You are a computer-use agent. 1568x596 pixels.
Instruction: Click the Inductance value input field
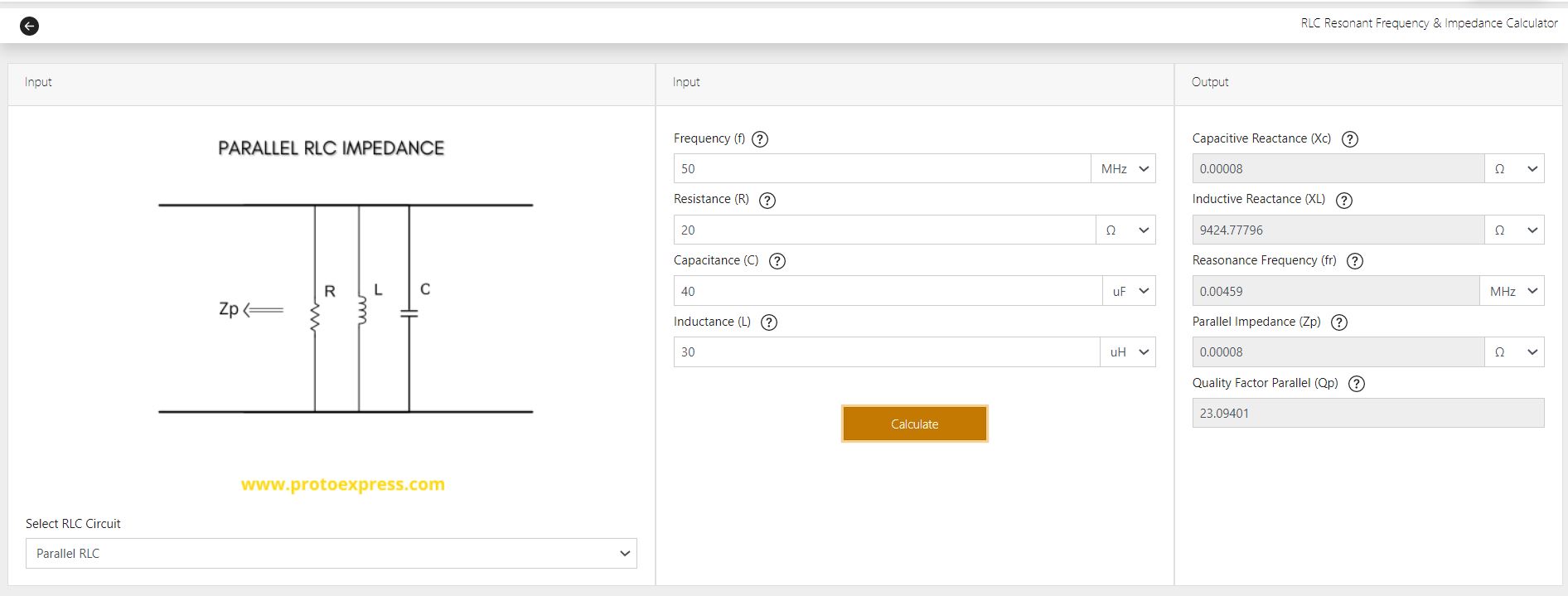click(x=885, y=352)
